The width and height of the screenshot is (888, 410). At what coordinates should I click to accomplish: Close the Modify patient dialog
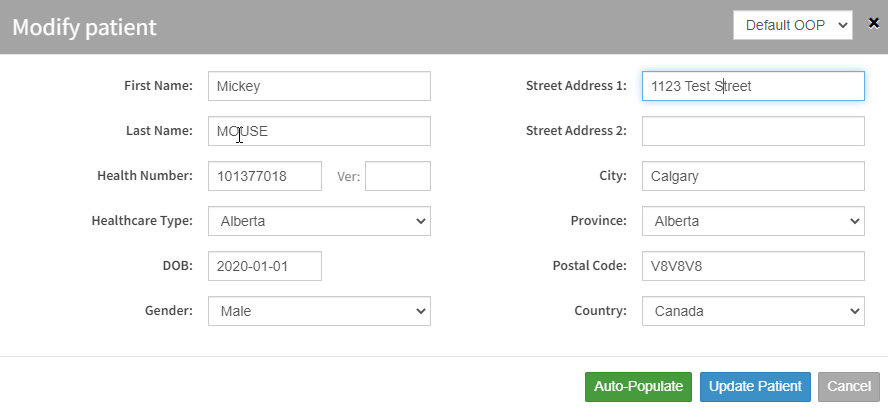pos(873,23)
